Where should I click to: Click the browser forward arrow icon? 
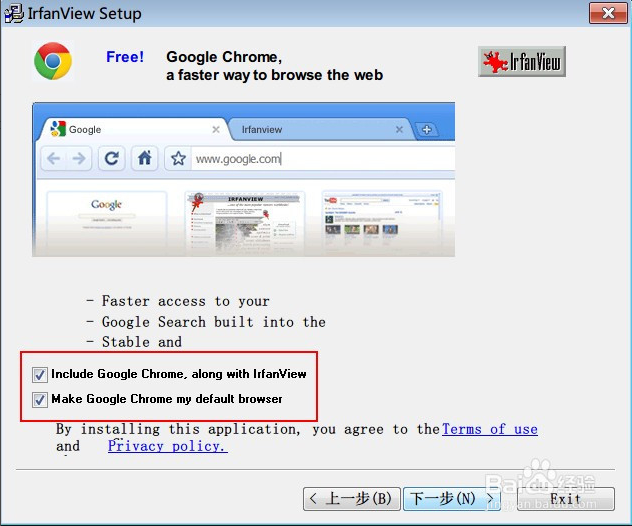[x=79, y=158]
